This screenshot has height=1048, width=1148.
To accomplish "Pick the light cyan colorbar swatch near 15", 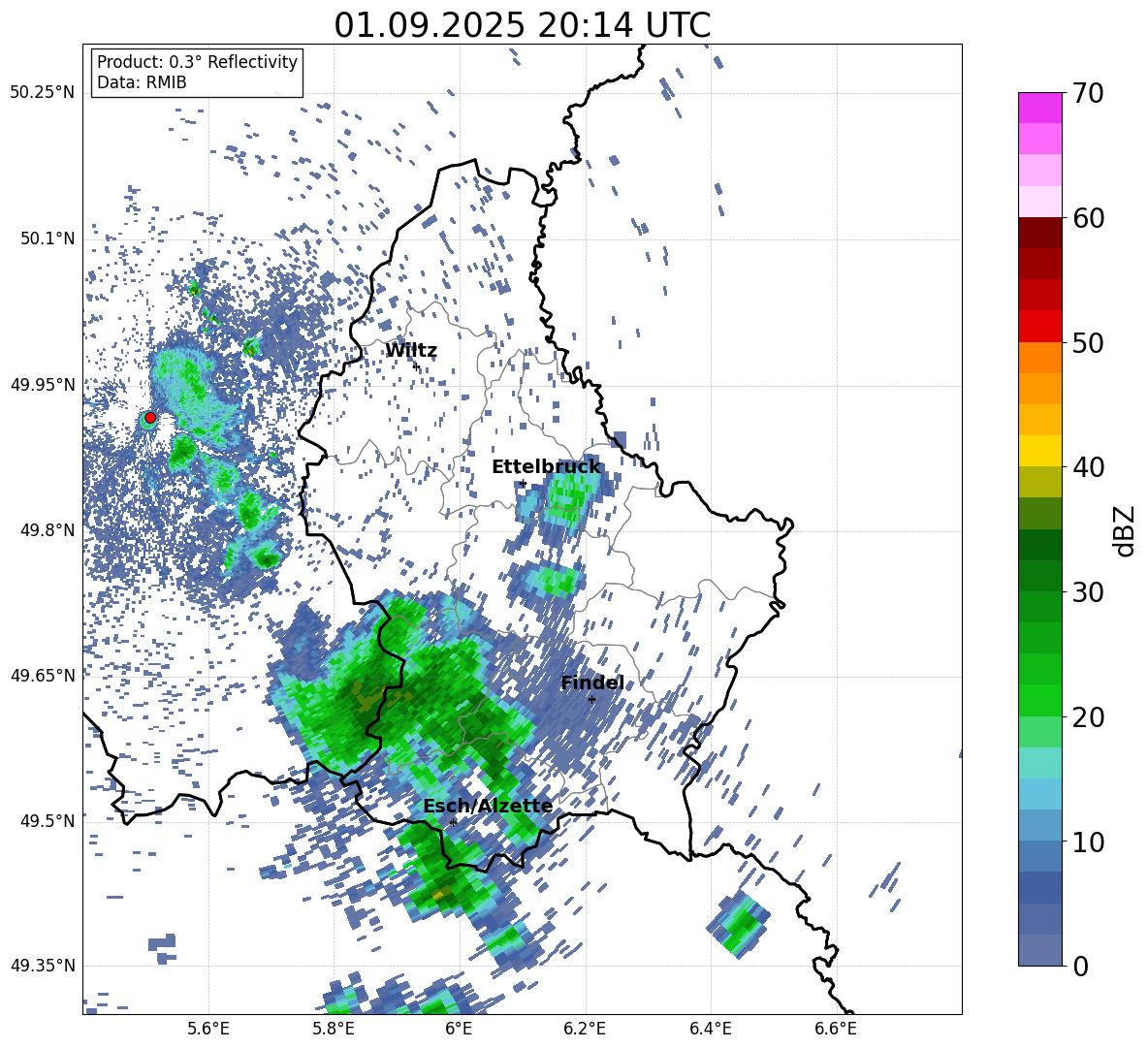I will [x=1039, y=763].
